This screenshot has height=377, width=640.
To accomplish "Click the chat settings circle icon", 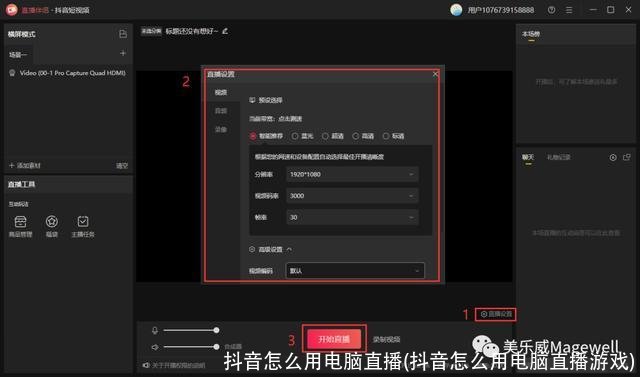I will (x=613, y=157).
